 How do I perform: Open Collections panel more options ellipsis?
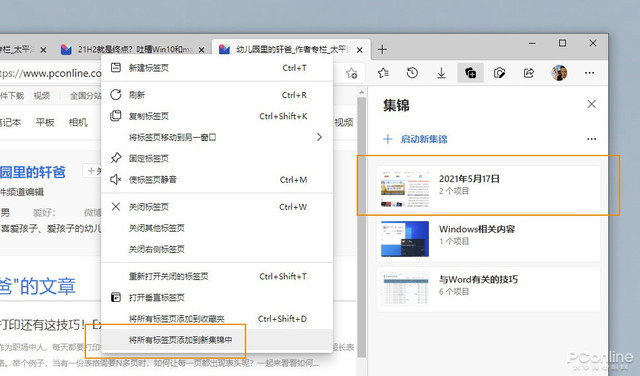(x=591, y=139)
